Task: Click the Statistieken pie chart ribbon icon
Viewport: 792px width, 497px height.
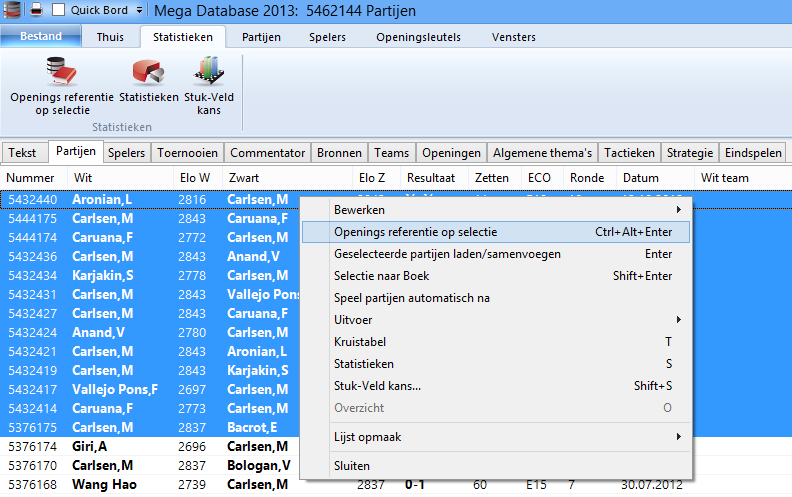Action: point(148,81)
